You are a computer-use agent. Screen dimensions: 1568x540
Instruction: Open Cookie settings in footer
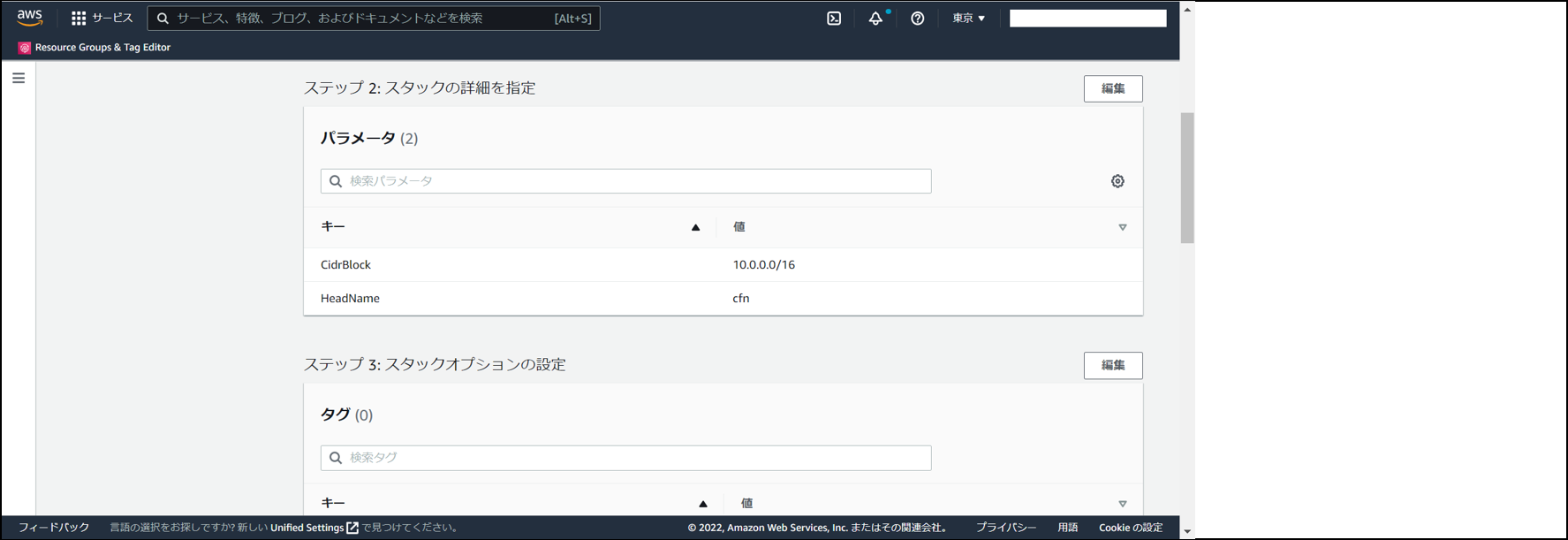1131,528
